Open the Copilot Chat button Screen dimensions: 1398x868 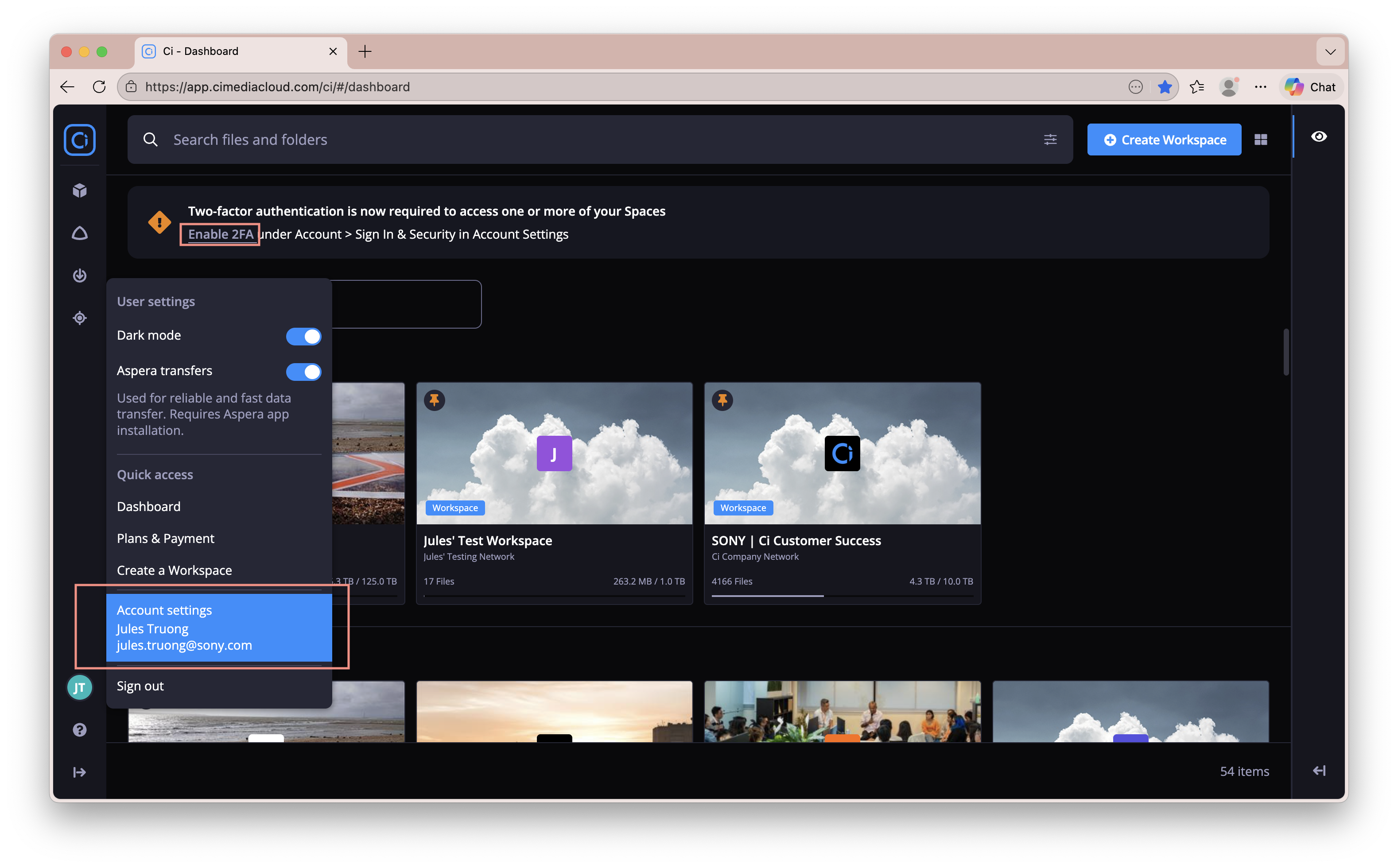[1311, 87]
